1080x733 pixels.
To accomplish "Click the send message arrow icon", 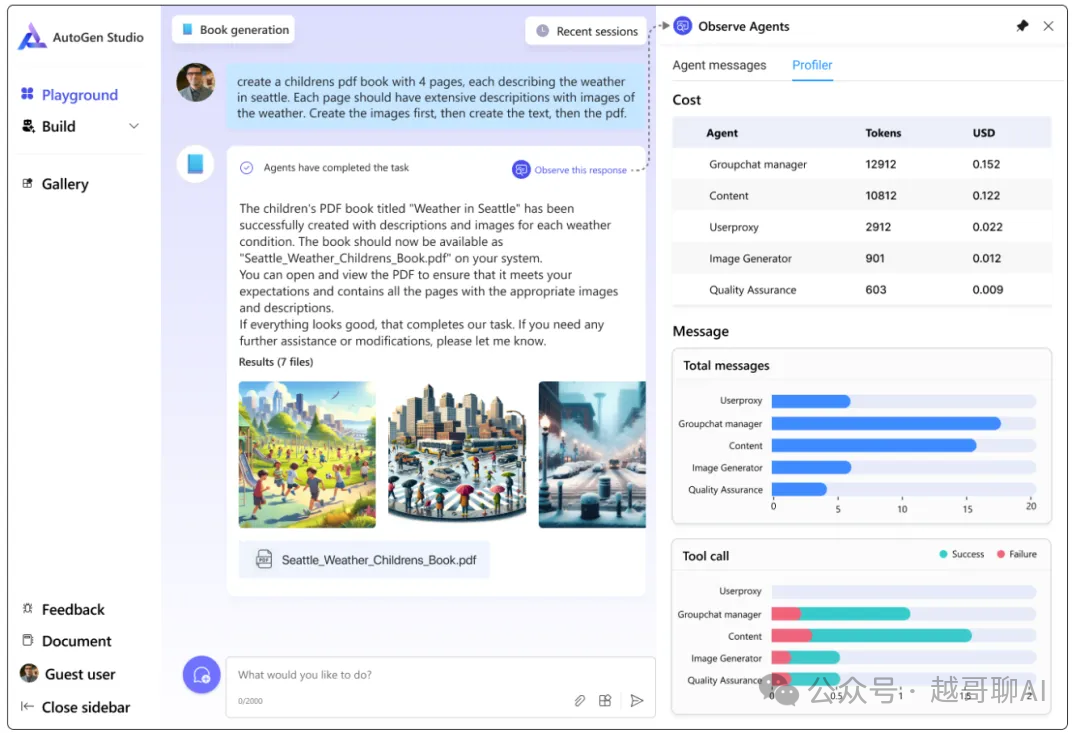I will pos(637,701).
